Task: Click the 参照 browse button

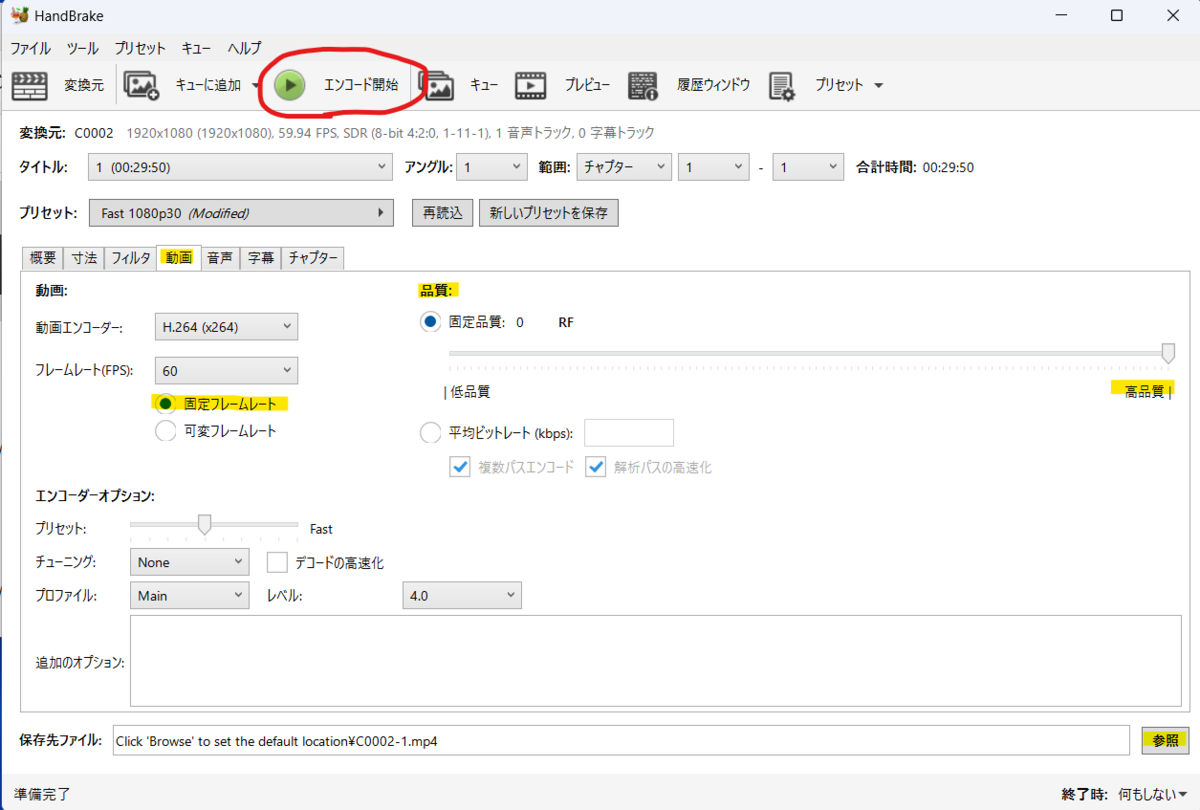Action: [x=1165, y=741]
